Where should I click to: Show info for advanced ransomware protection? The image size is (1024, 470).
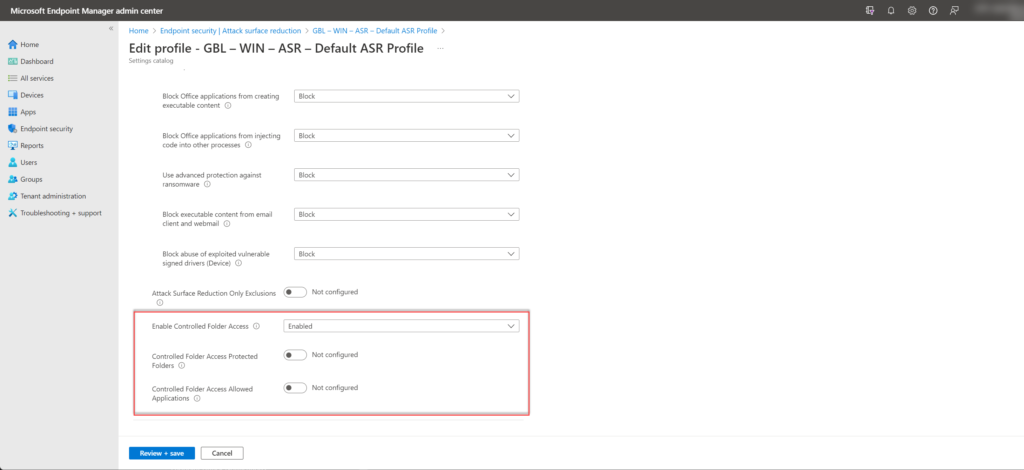coord(207,184)
